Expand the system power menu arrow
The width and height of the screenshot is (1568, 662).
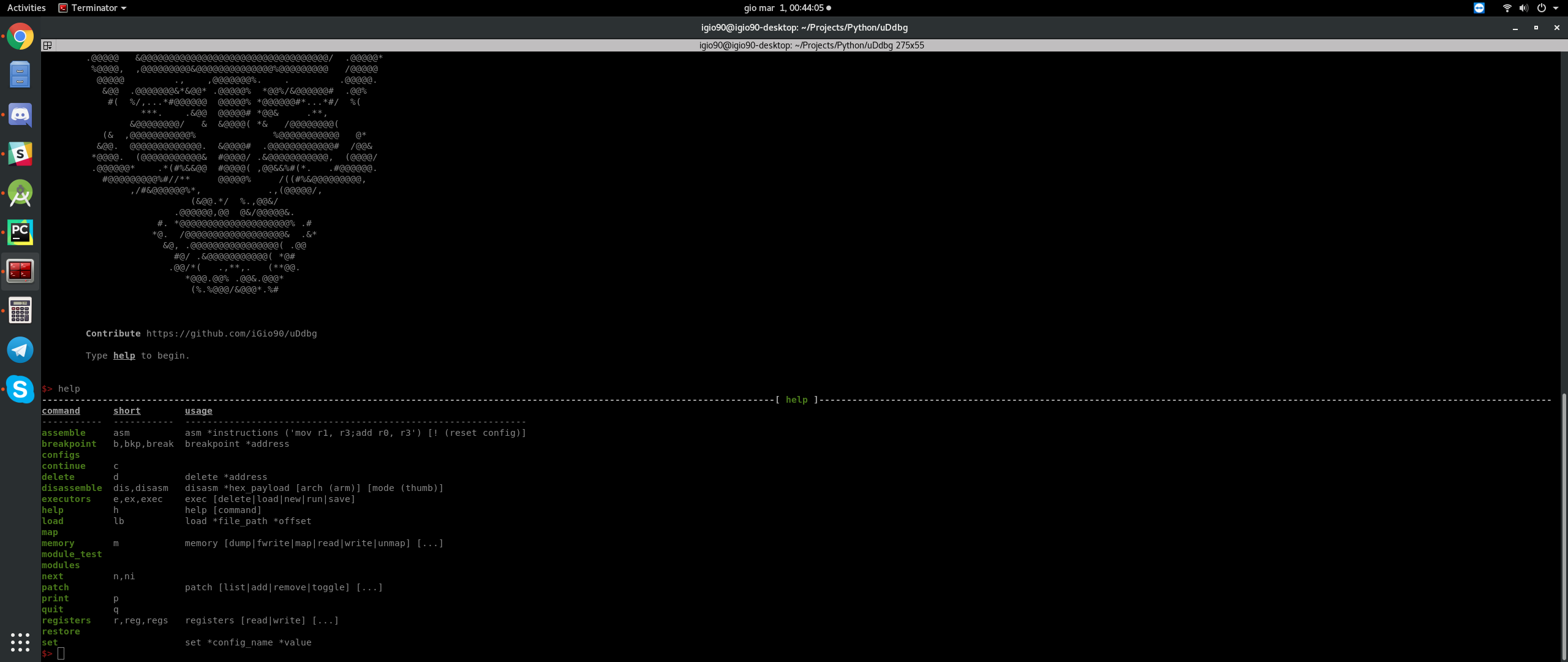pos(1556,8)
